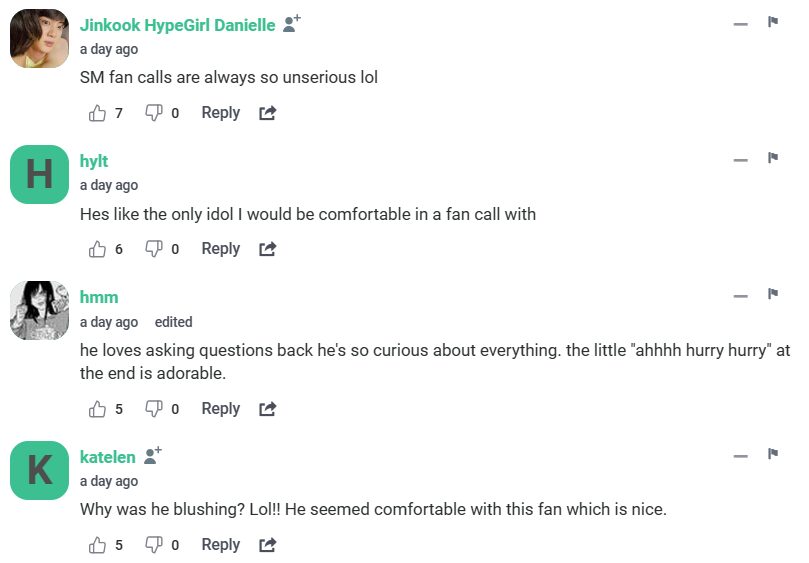
Task: Click hmm's manga avatar thumbnail
Action: 39,310
